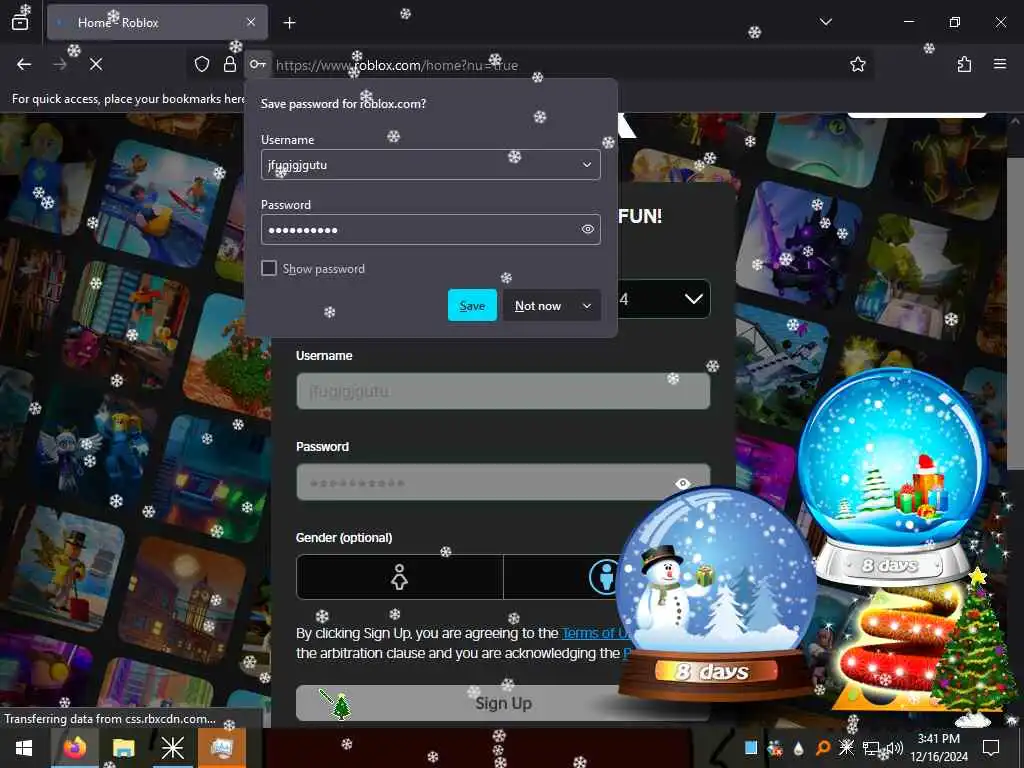Close the Home - Roblox tab
The width and height of the screenshot is (1024, 768).
(x=251, y=22)
